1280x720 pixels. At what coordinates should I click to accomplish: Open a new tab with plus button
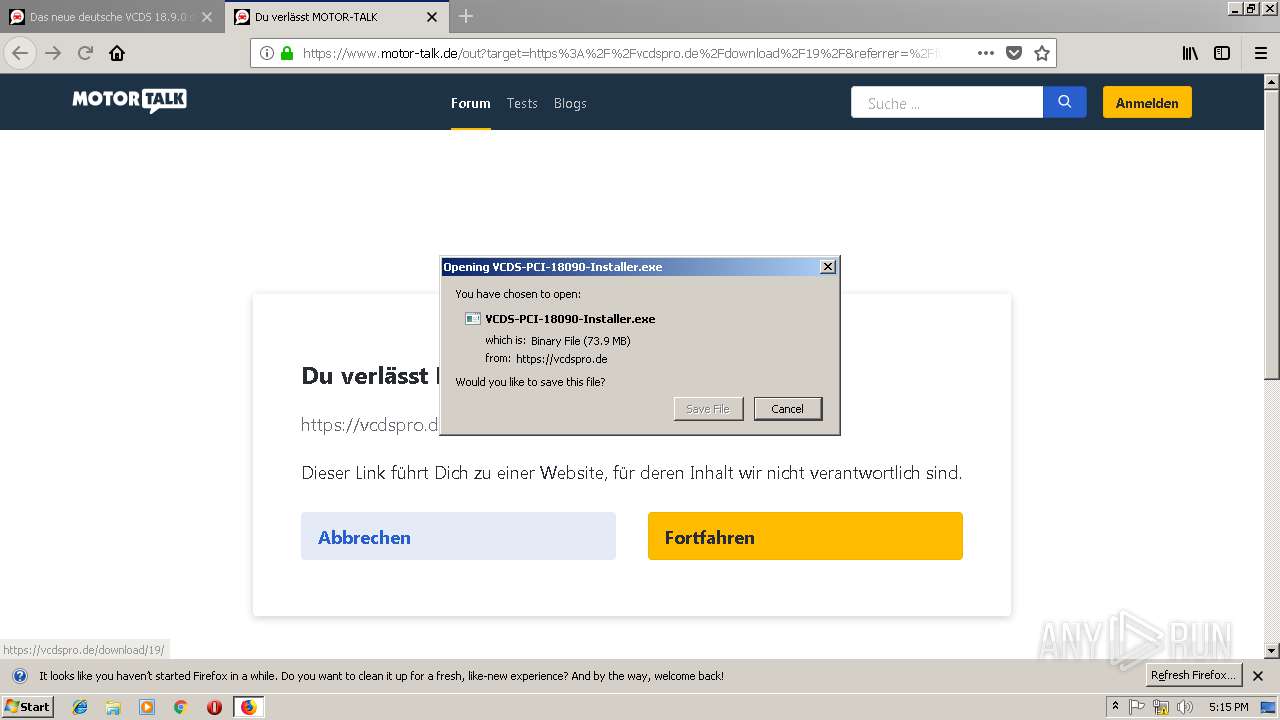point(466,17)
